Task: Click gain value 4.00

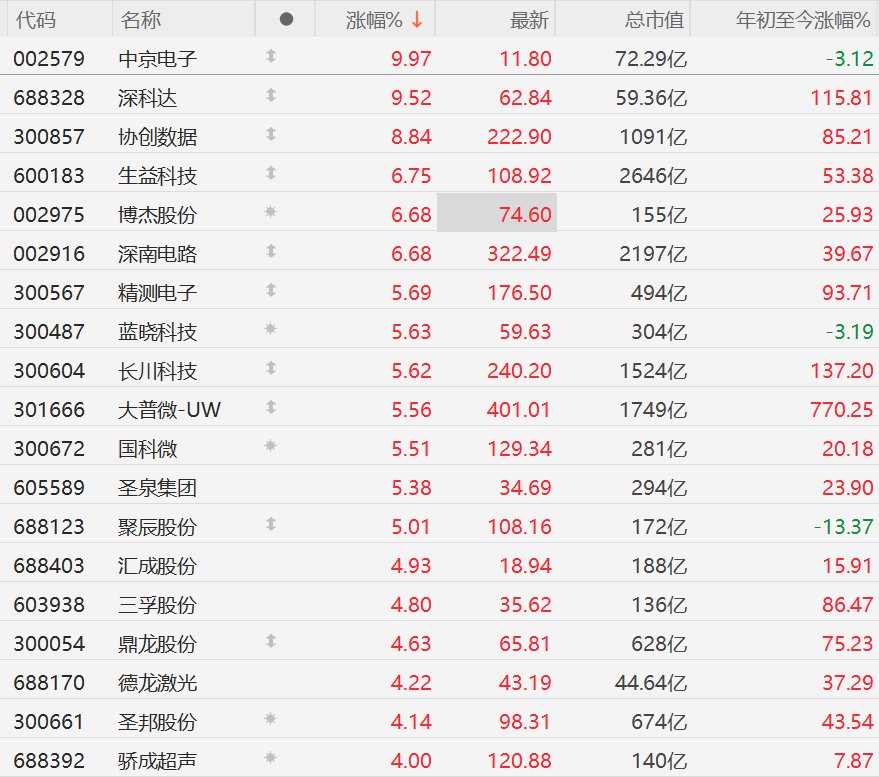Action: coord(411,761)
